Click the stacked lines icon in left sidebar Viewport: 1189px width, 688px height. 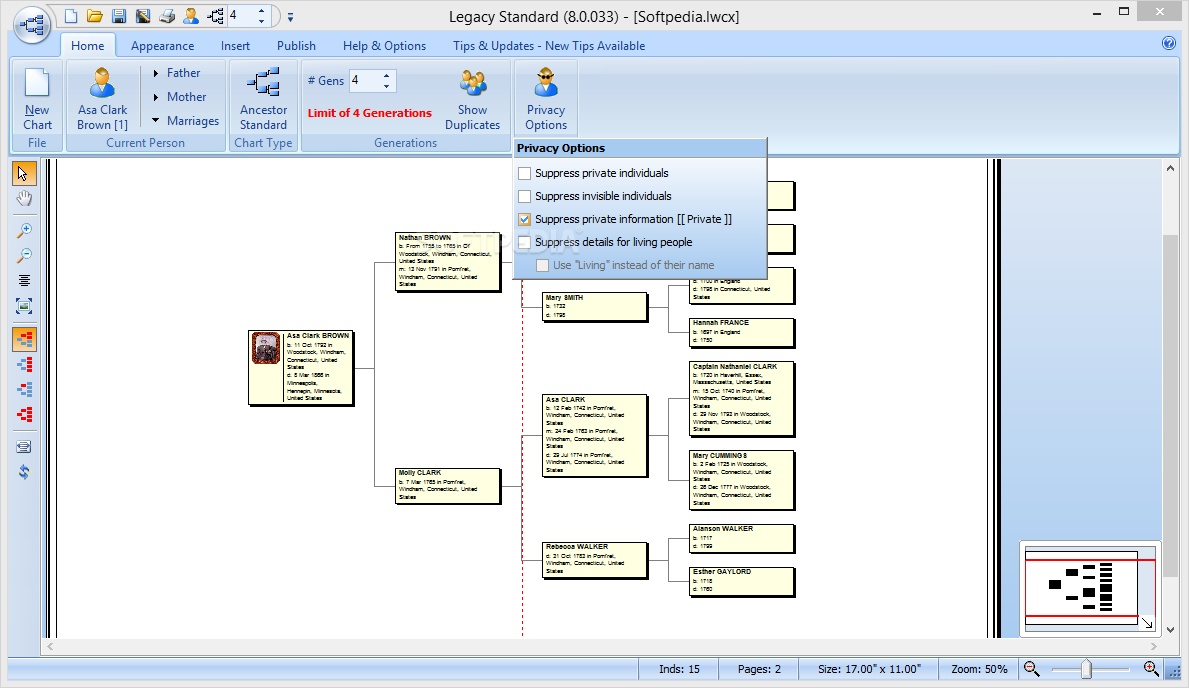[x=24, y=281]
